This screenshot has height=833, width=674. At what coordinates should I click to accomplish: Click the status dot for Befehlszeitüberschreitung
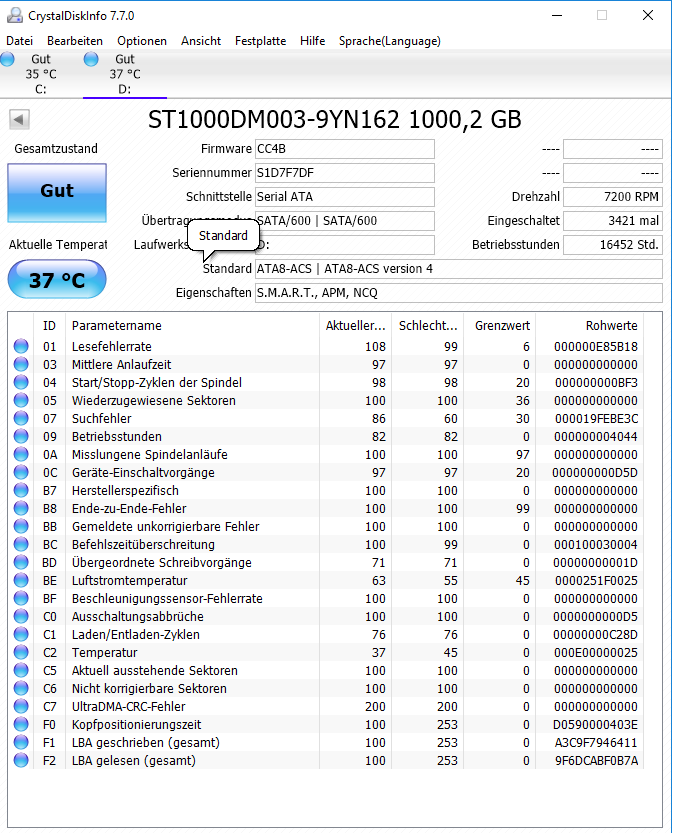(x=21, y=545)
